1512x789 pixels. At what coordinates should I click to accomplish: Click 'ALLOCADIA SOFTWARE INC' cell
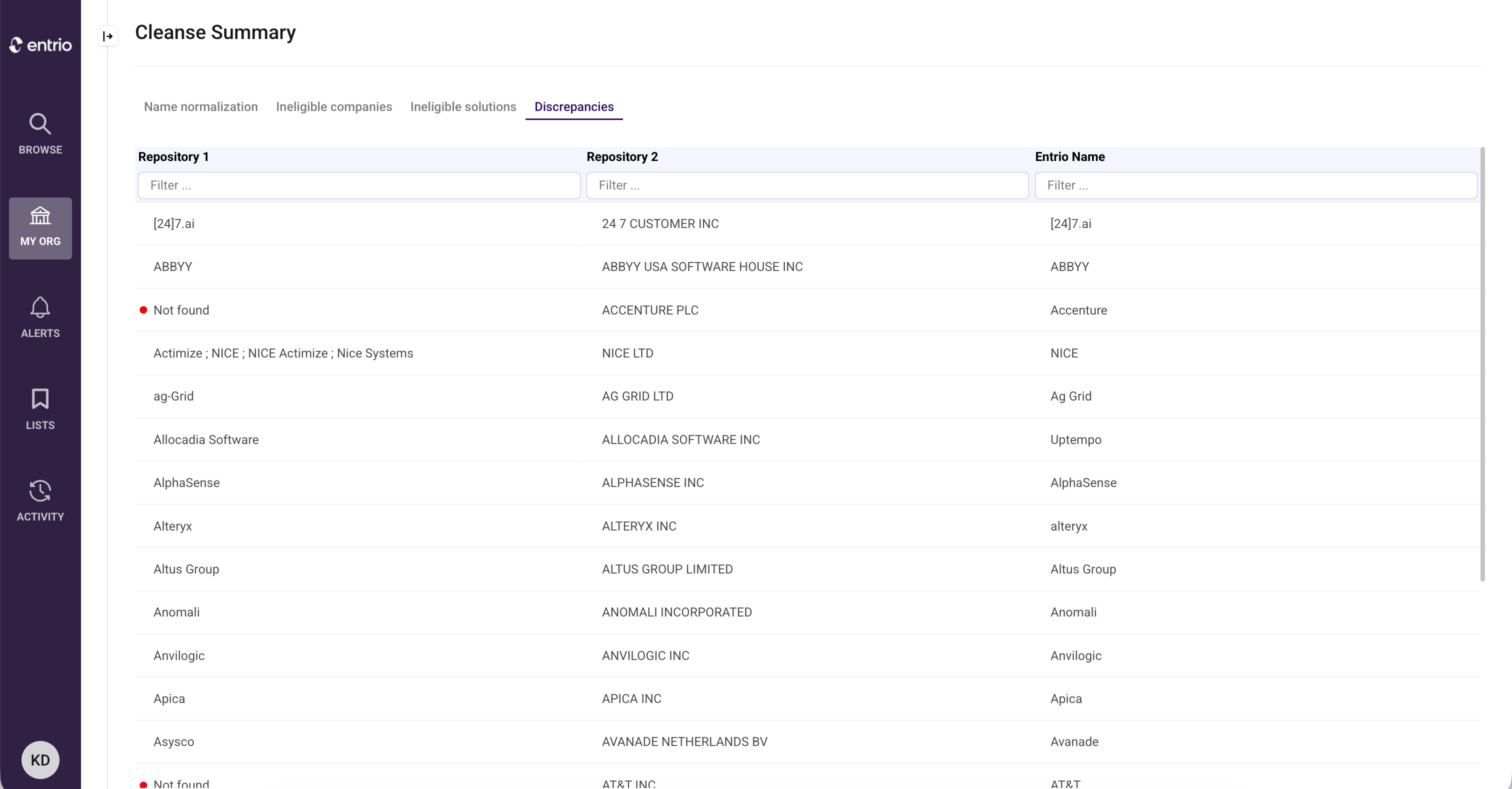click(x=680, y=439)
